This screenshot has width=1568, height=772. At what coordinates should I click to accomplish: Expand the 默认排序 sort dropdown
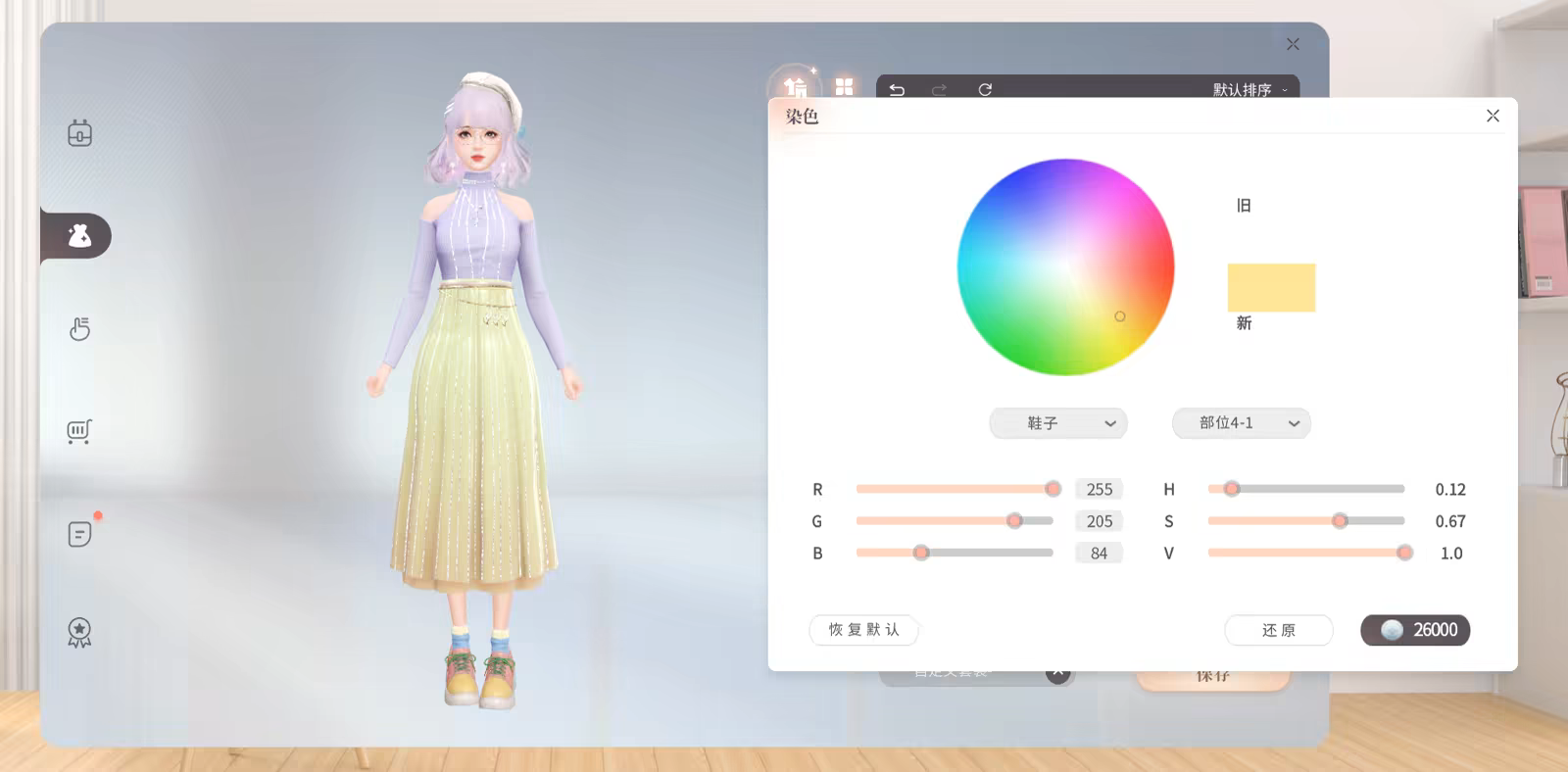point(1250,89)
